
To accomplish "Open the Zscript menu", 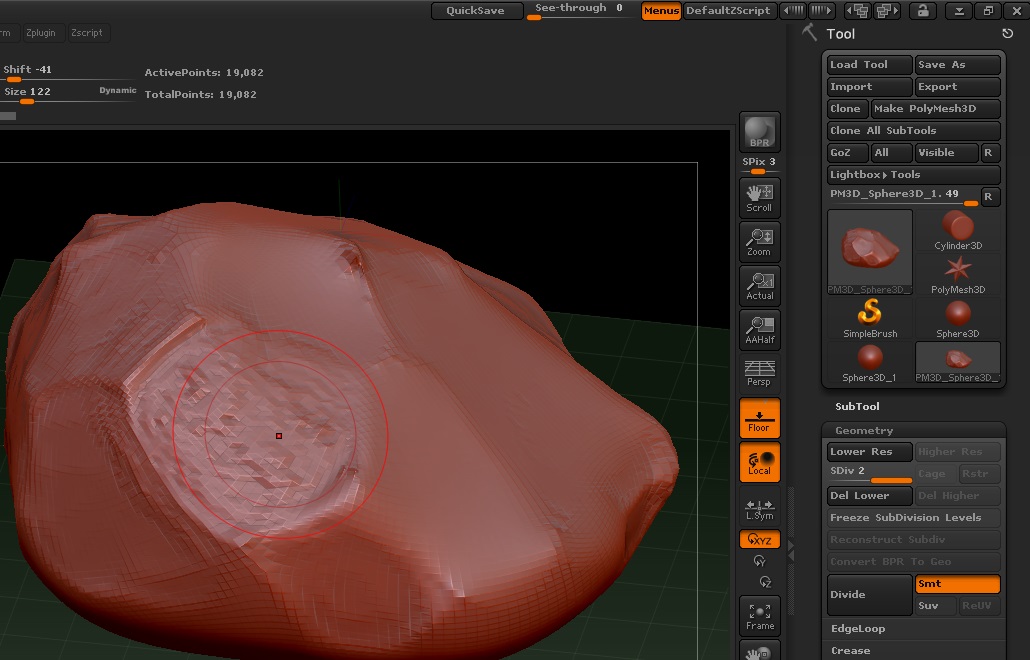I will point(87,33).
